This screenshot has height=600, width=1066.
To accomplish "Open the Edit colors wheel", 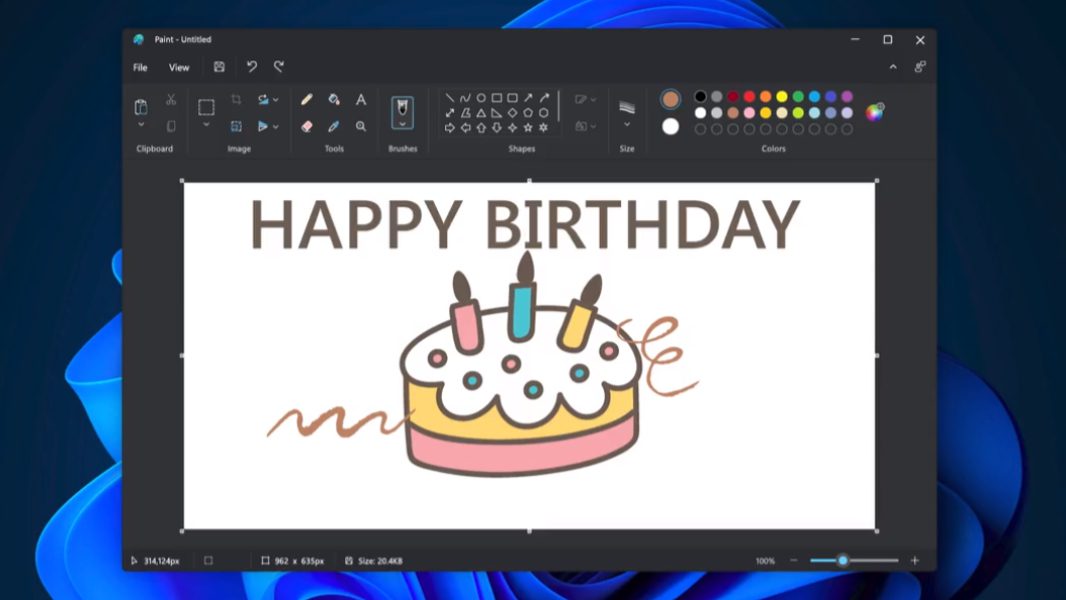I will (x=874, y=112).
